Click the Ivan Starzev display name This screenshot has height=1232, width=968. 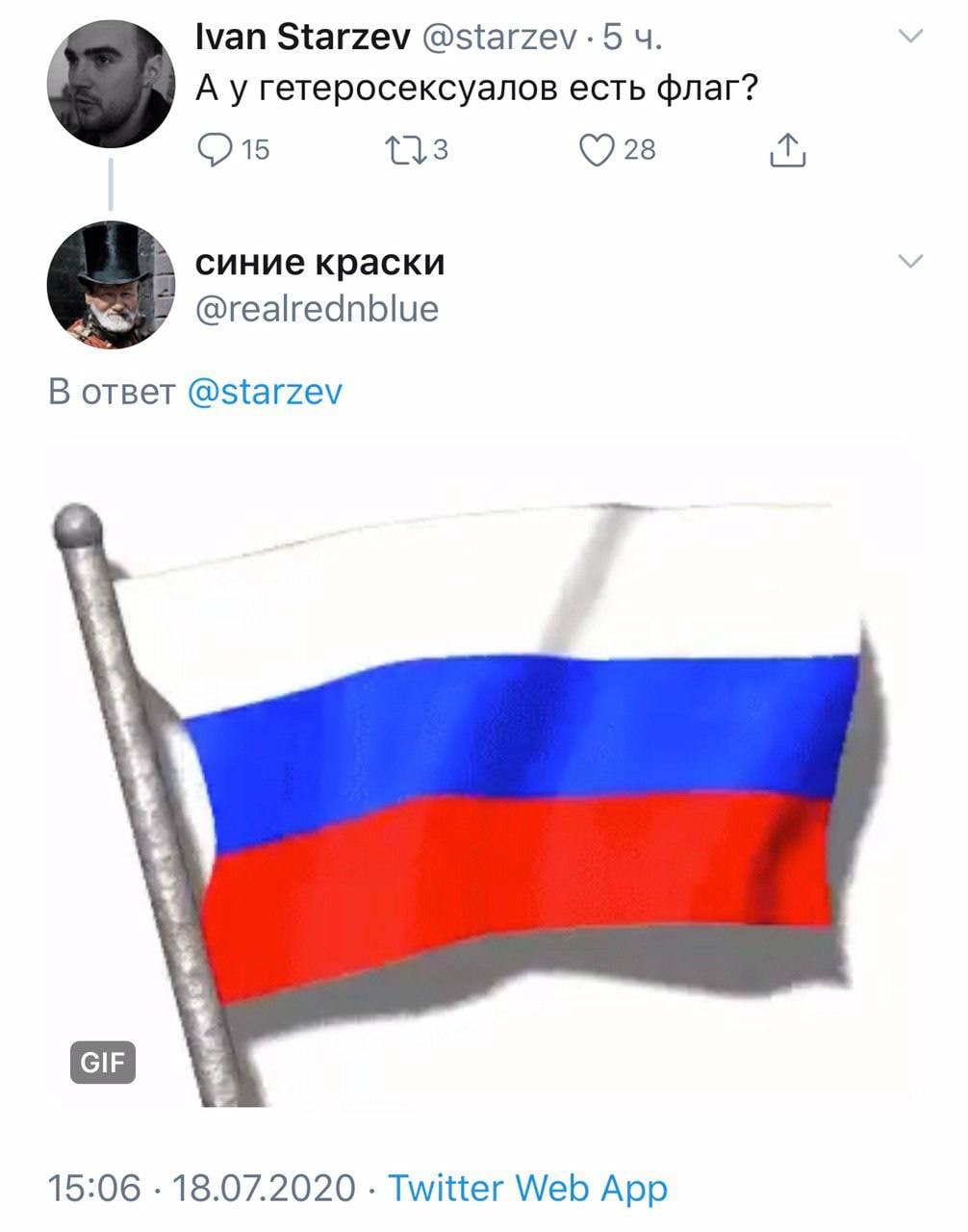pyautogui.click(x=303, y=38)
